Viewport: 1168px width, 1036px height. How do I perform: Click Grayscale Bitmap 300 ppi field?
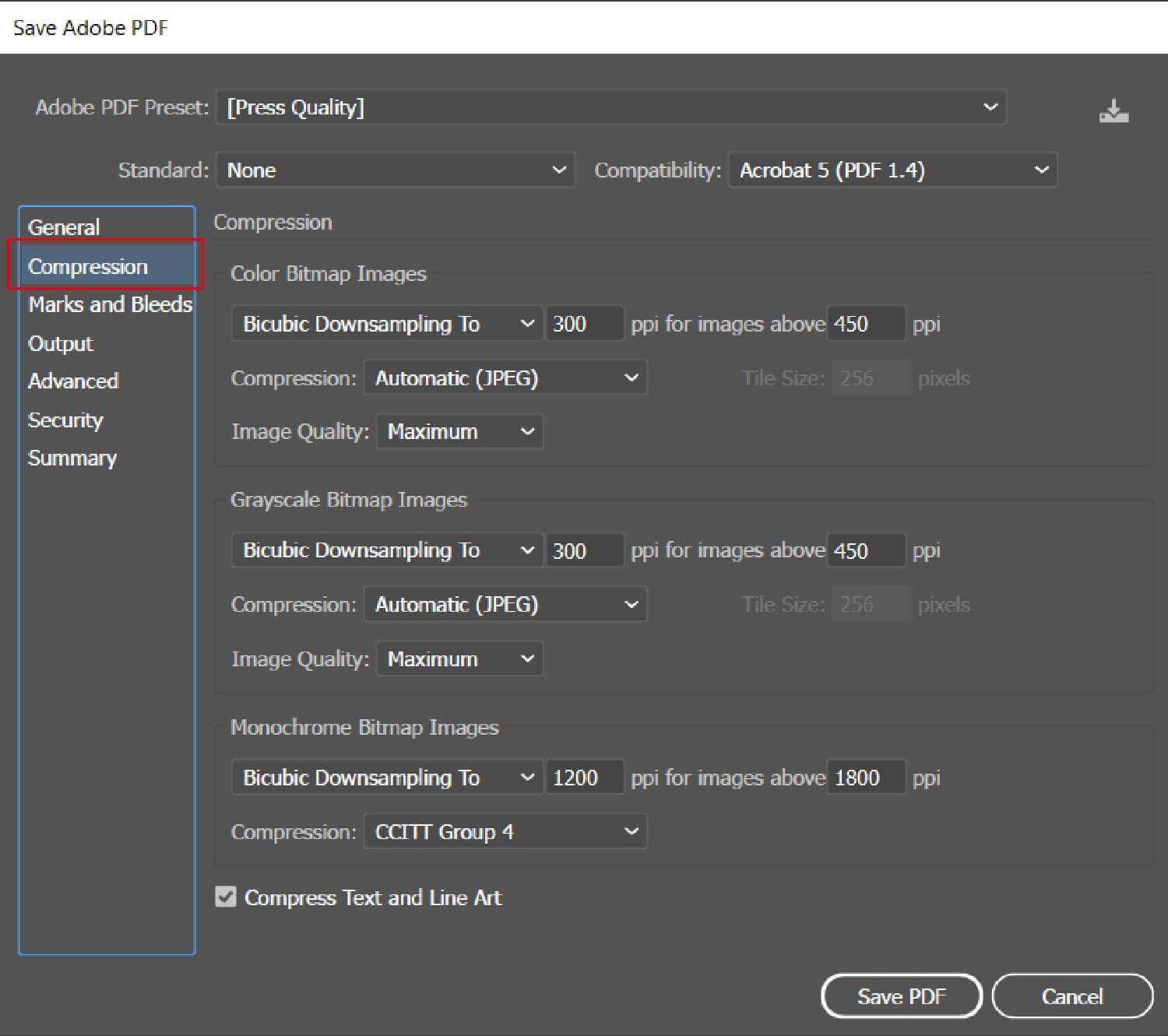click(x=585, y=550)
